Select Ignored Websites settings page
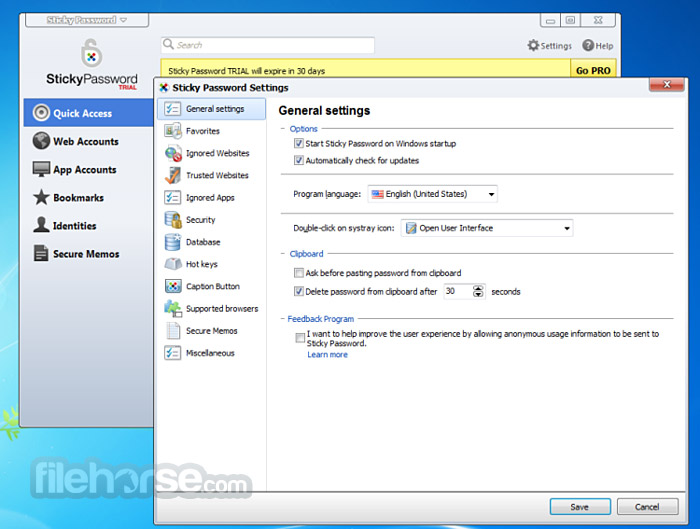The image size is (700, 529). [212, 153]
